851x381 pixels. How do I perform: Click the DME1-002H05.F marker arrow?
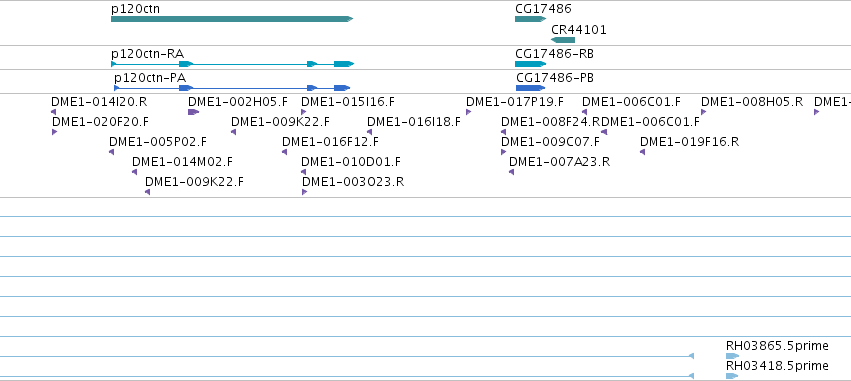(x=194, y=112)
